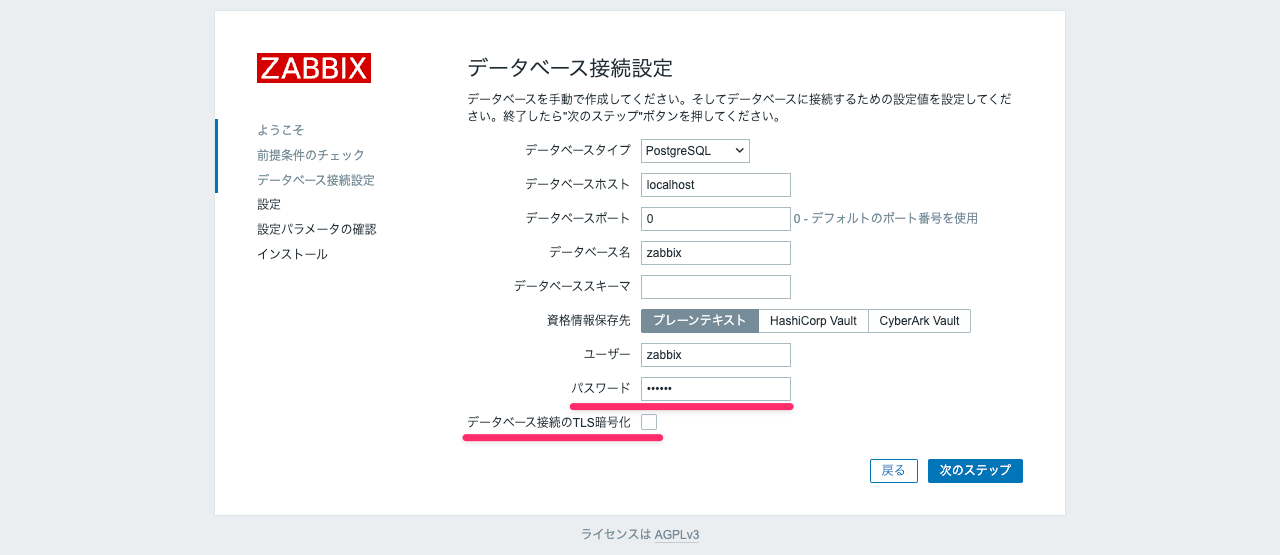
Task: Click the 戻る button
Action: coord(894,471)
